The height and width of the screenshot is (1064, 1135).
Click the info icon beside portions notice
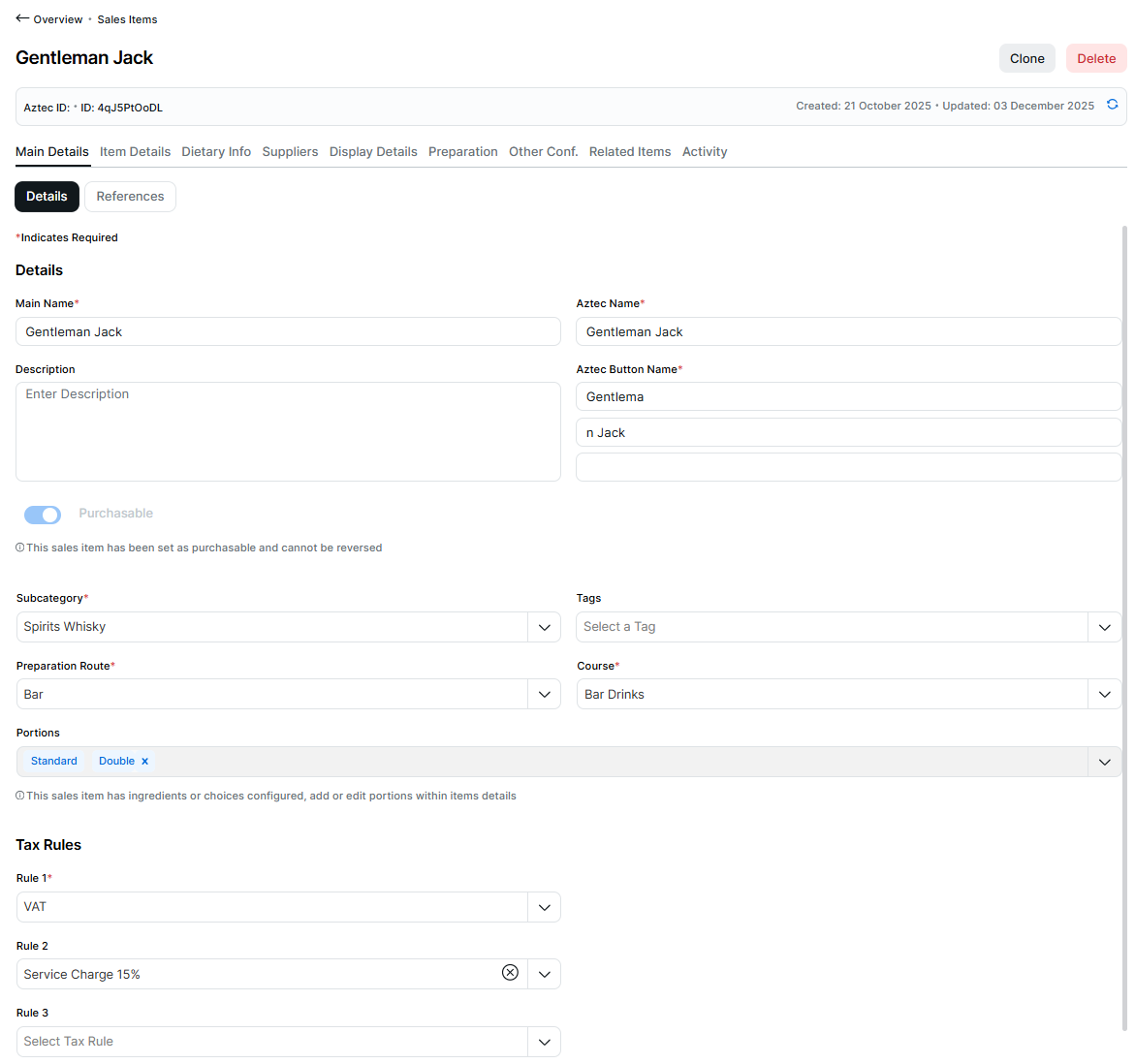click(x=20, y=796)
